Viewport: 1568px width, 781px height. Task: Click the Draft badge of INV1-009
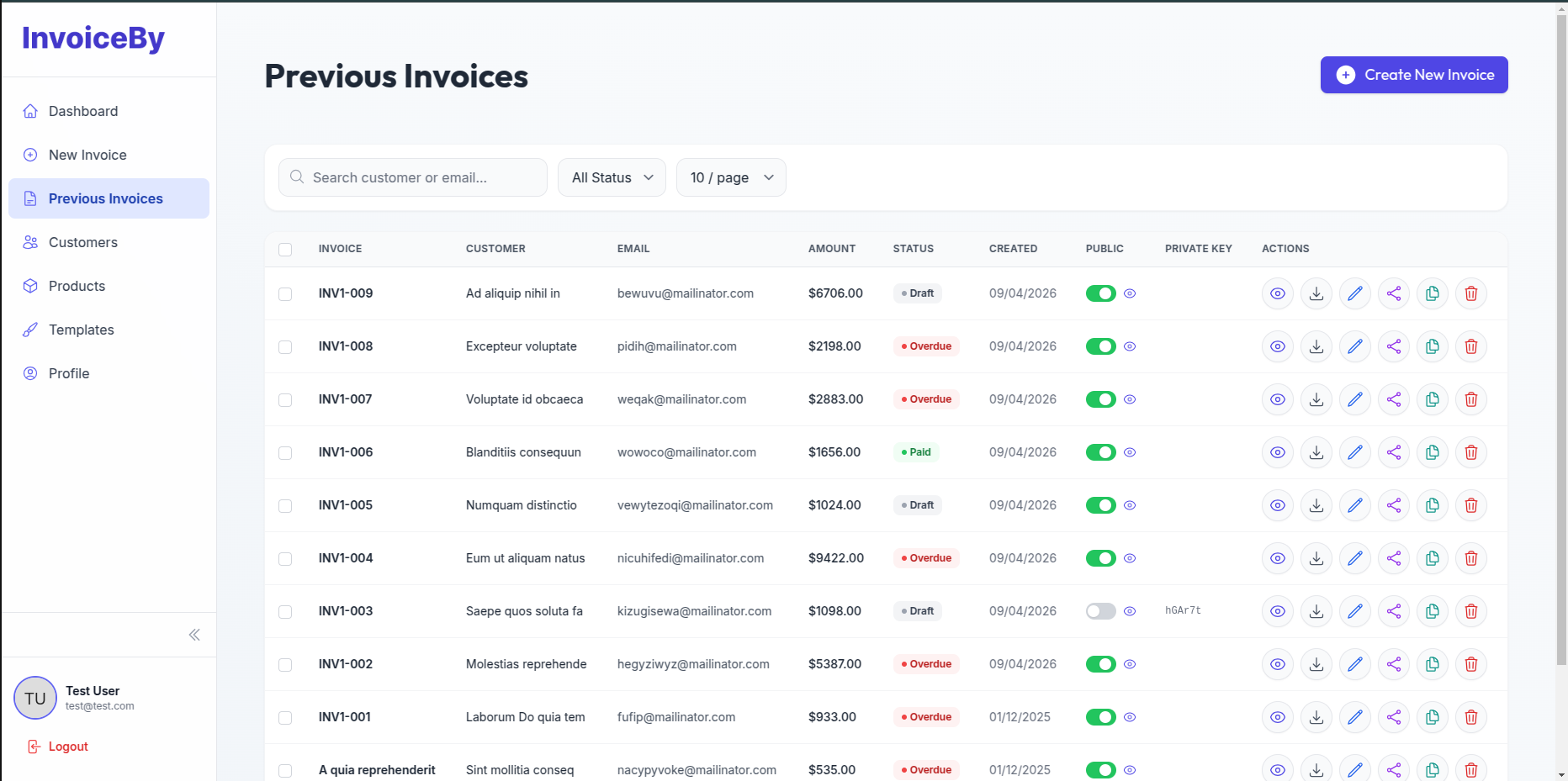coord(918,293)
